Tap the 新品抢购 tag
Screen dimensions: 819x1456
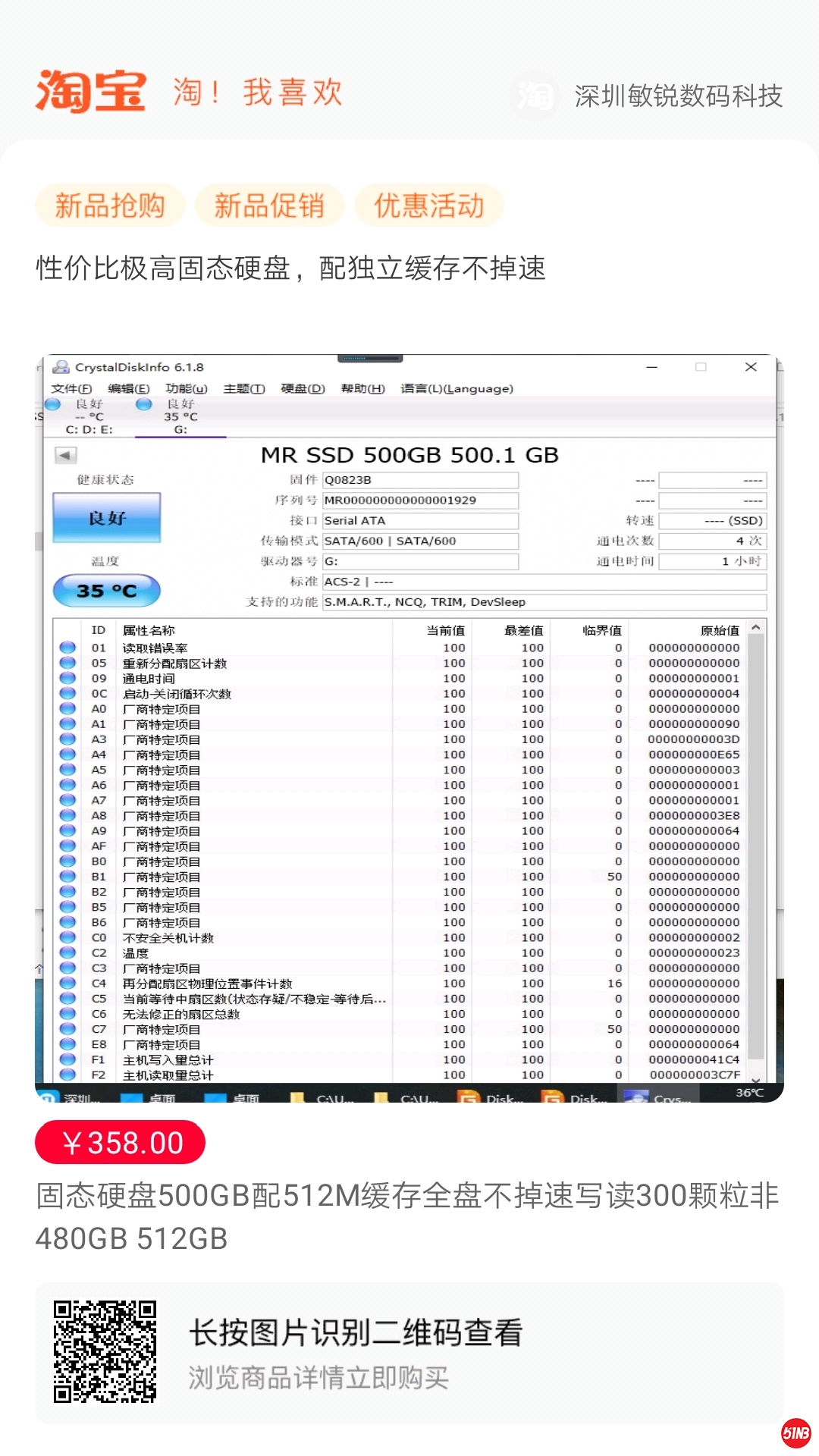(110, 206)
